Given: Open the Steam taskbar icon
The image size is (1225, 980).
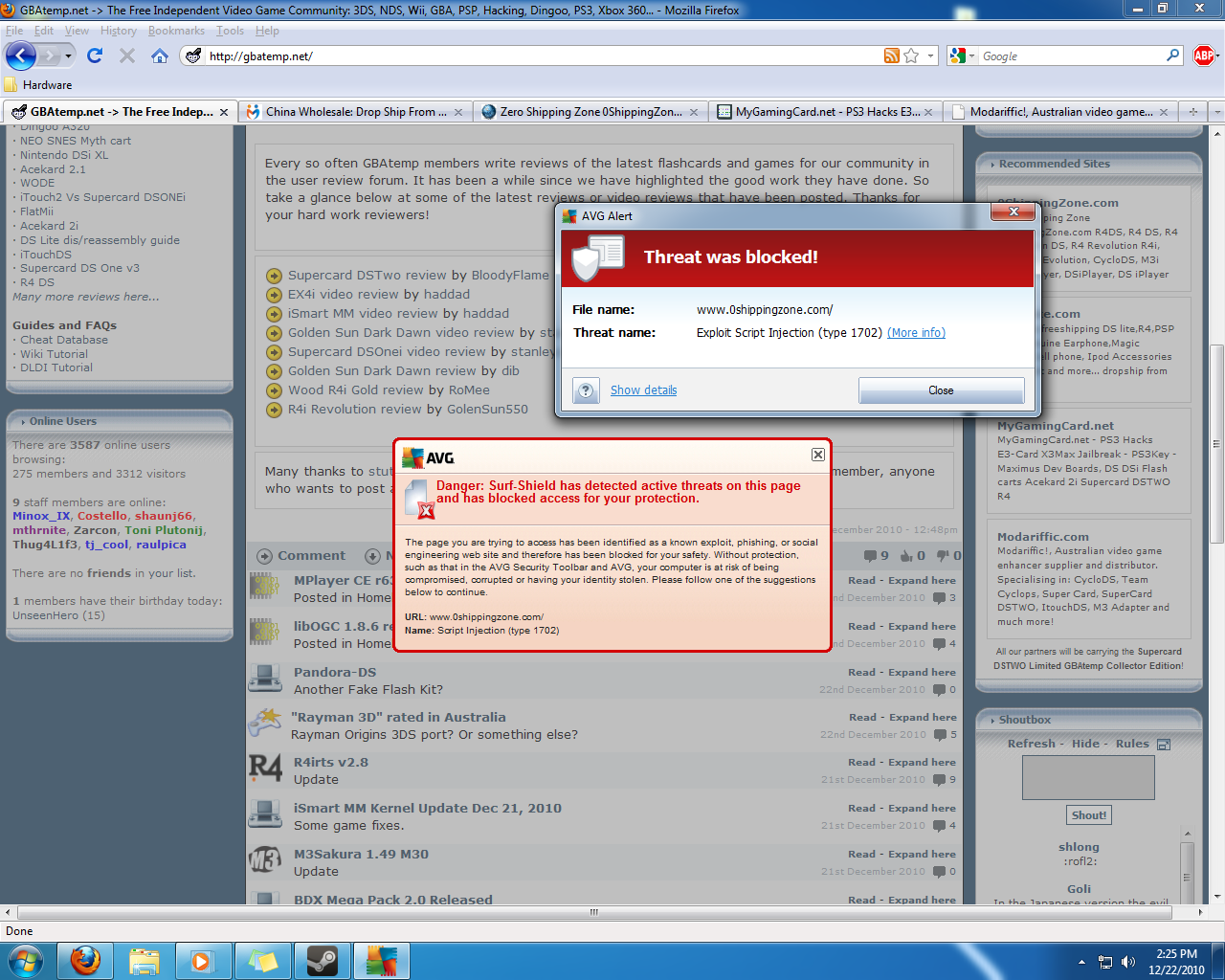Looking at the screenshot, I should coord(322,960).
